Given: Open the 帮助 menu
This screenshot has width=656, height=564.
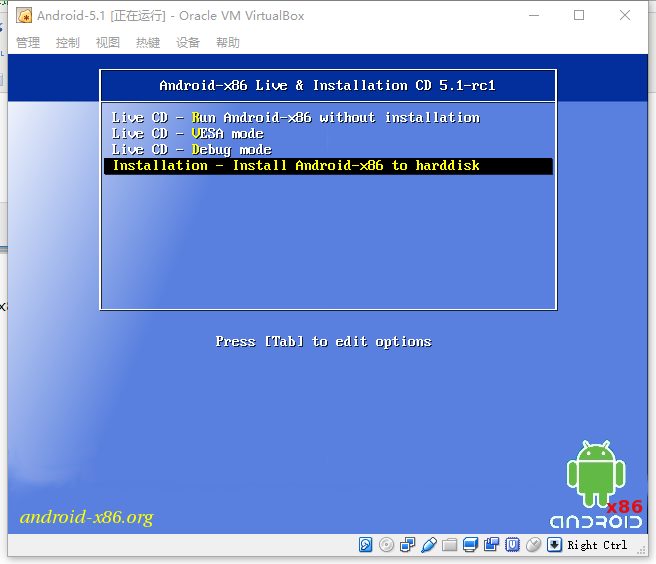Looking at the screenshot, I should [228, 42].
